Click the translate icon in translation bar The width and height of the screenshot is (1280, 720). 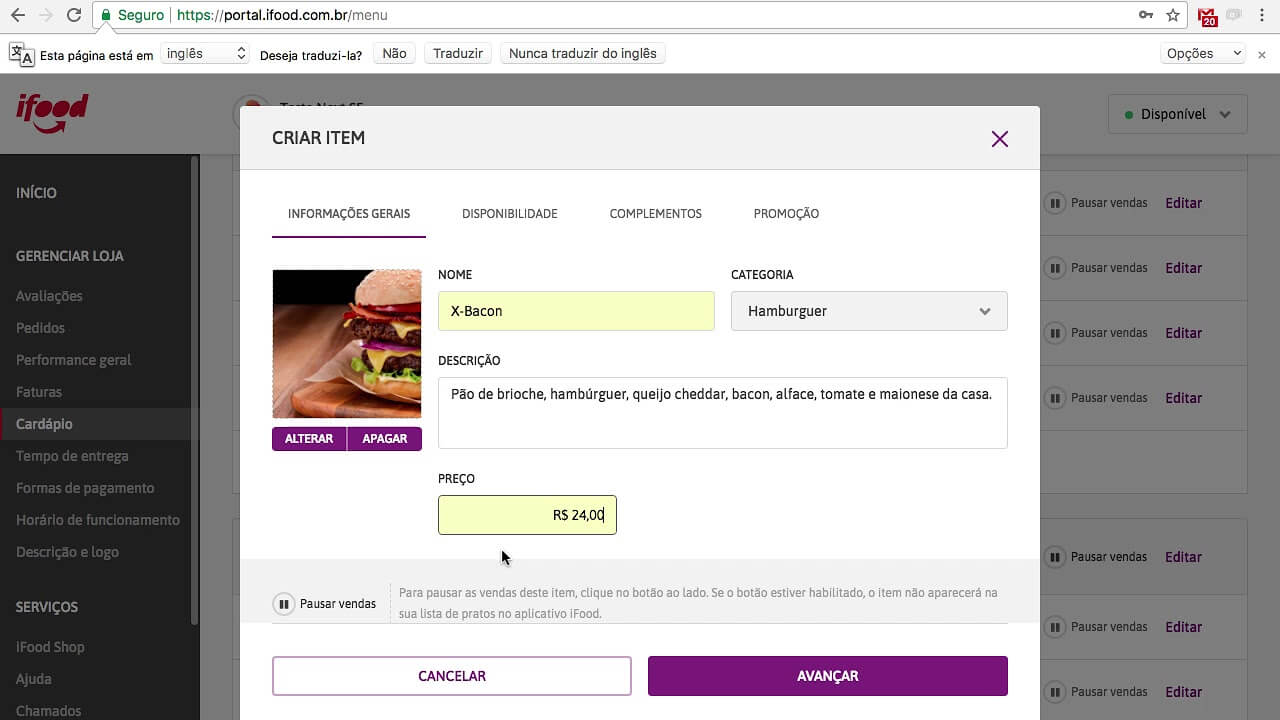pyautogui.click(x=21, y=54)
